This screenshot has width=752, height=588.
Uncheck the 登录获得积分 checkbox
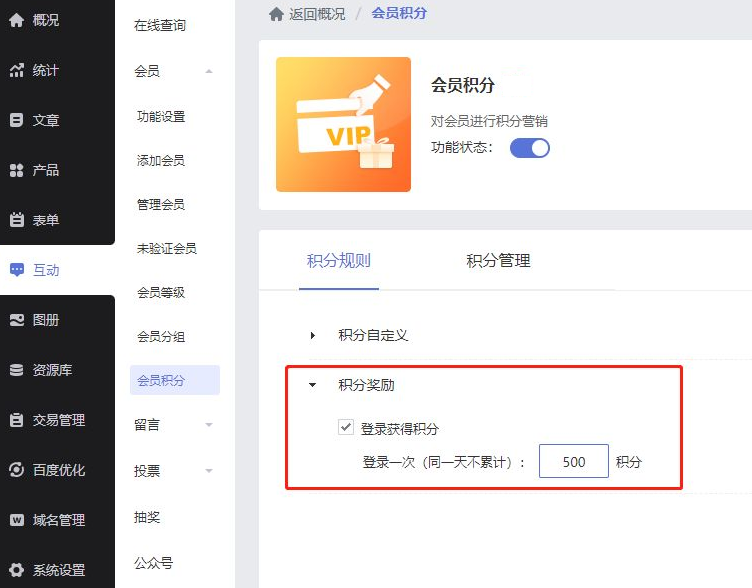(346, 427)
